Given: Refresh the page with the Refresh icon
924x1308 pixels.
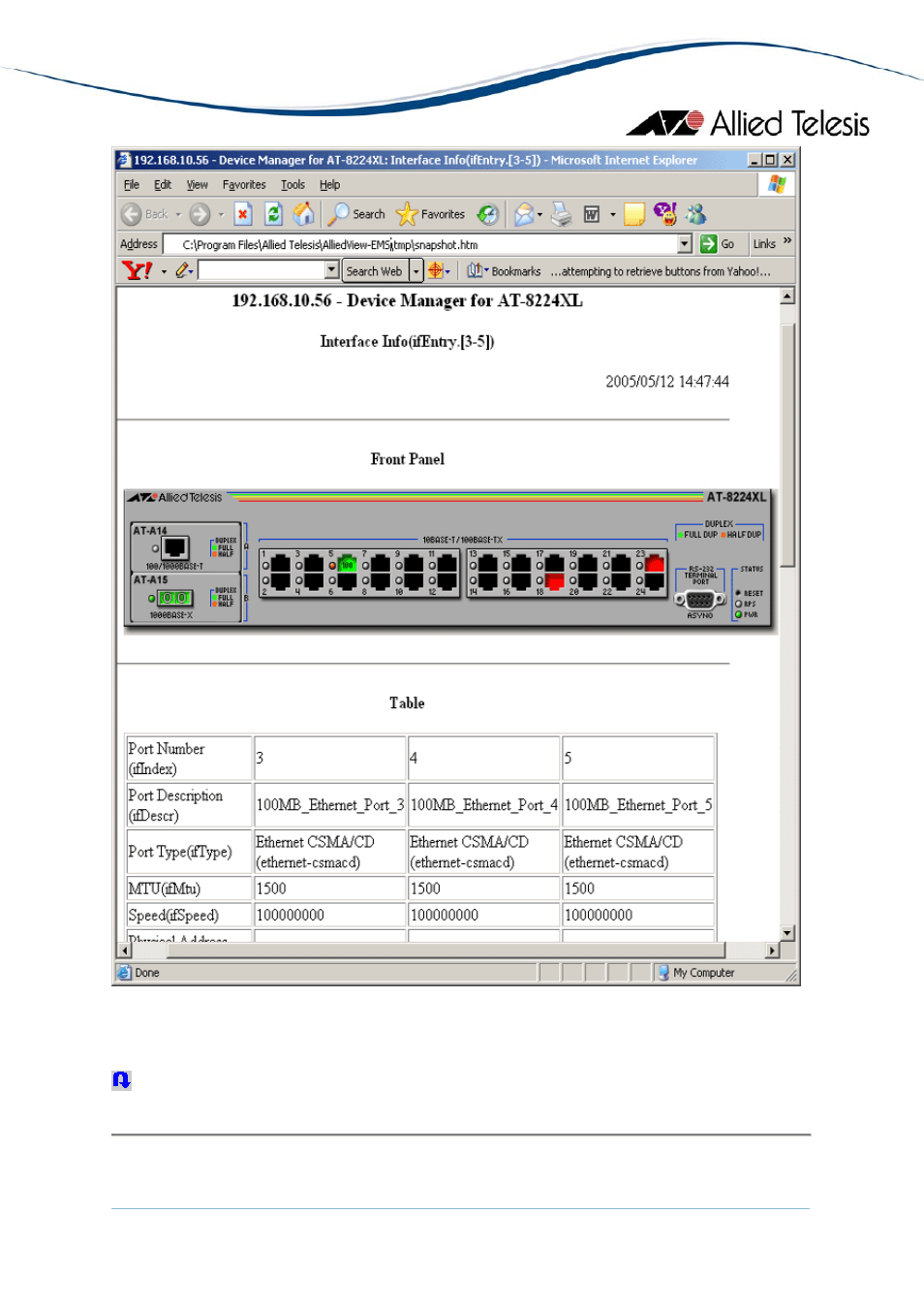Looking at the screenshot, I should (x=273, y=214).
